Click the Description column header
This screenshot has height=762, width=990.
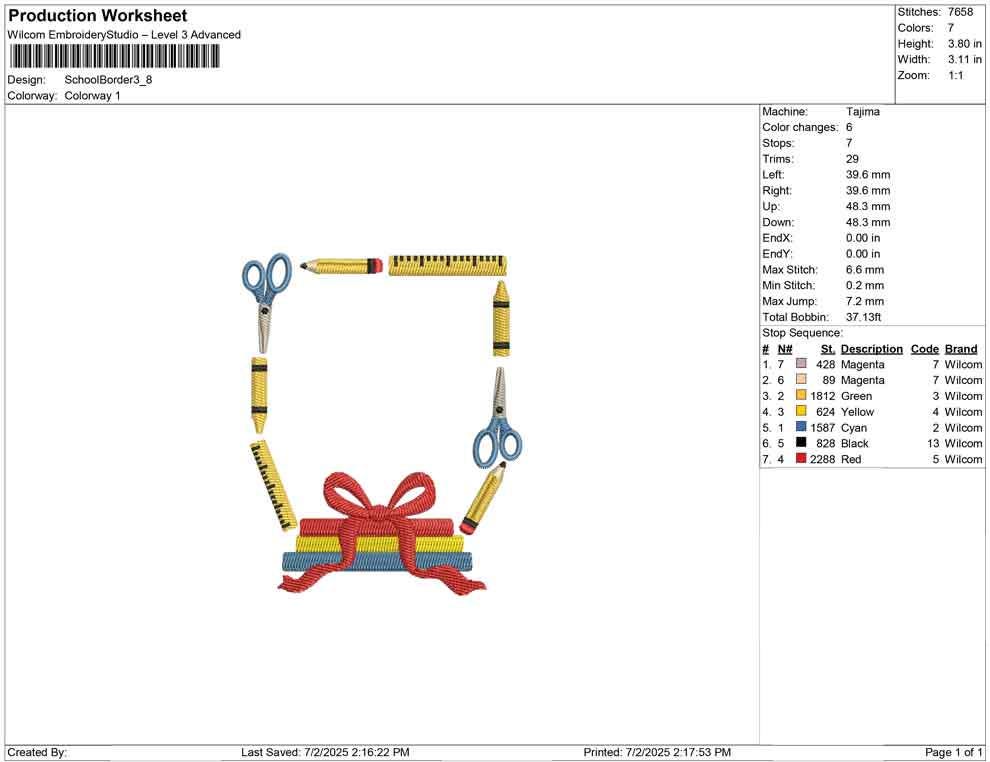[x=871, y=349]
